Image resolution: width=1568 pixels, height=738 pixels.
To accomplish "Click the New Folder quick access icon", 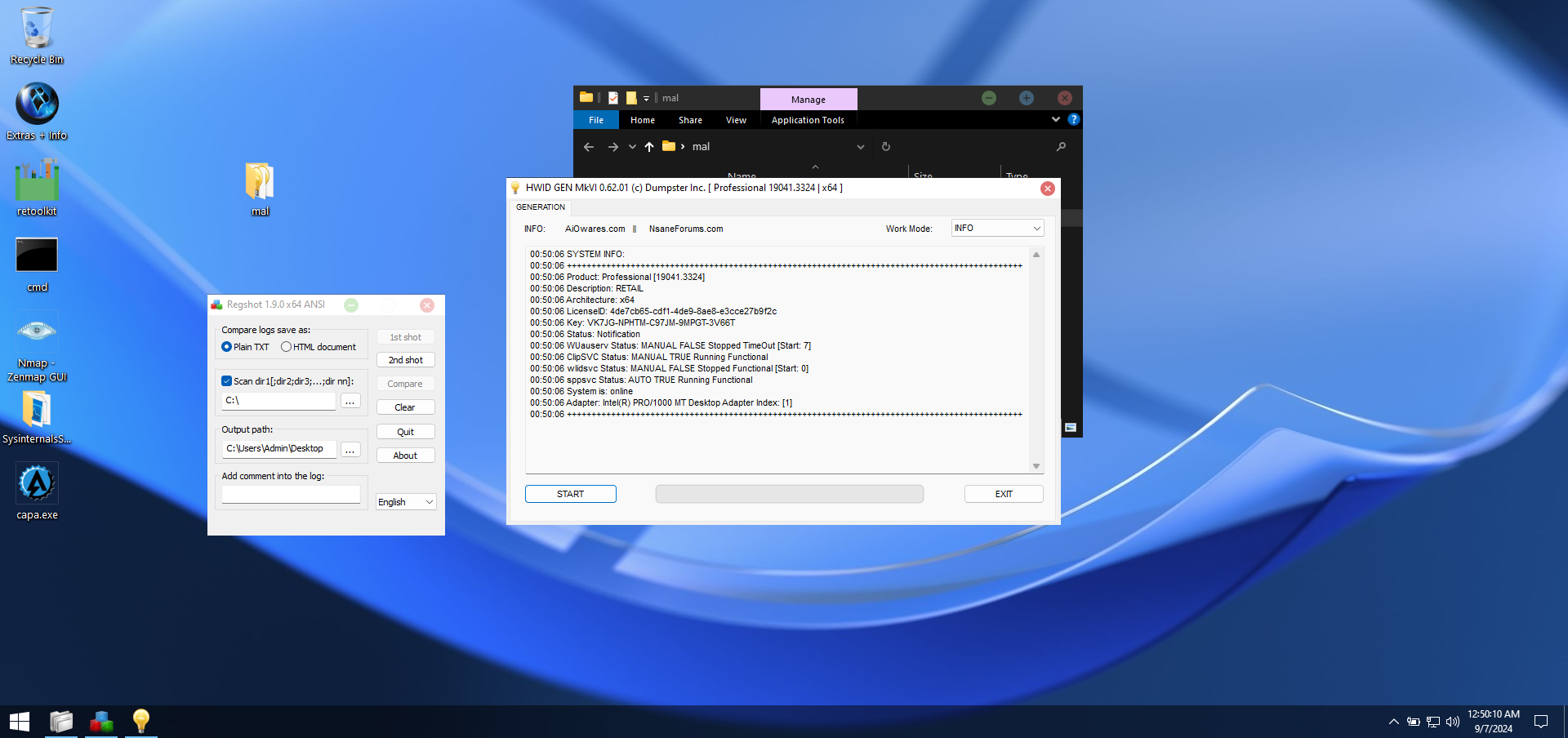I will pos(631,98).
